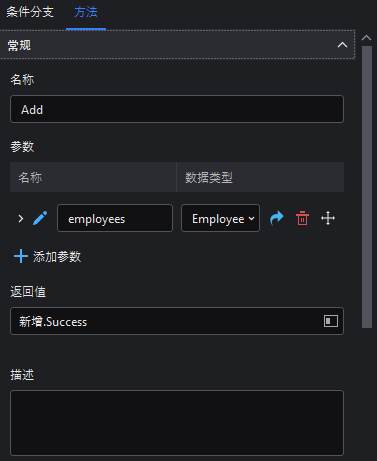Click the plus icon beside 添加参数
Screen dimensions: 377x461
[x=21, y=256]
